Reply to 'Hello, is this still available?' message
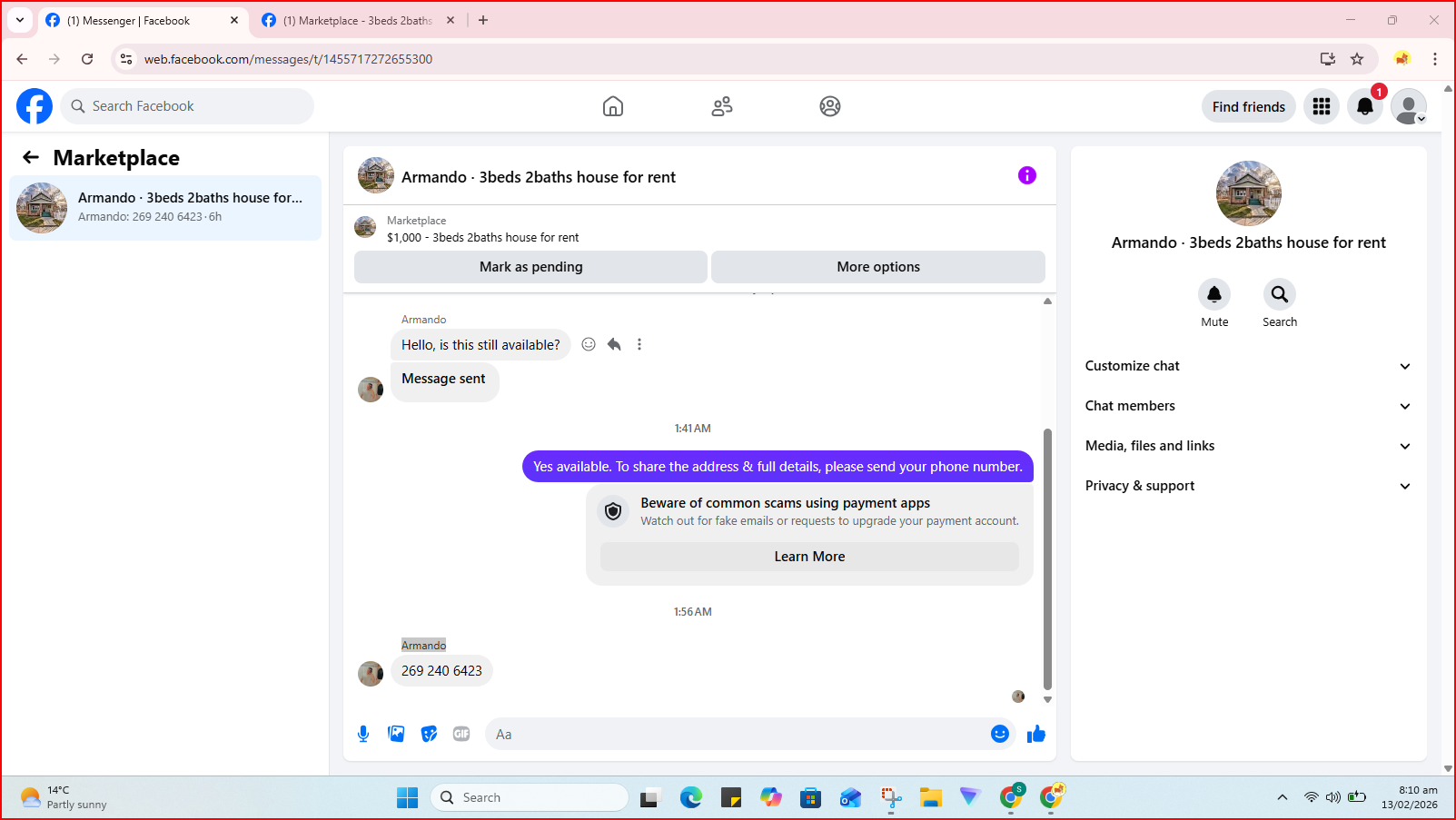The height and width of the screenshot is (820, 1456). (614, 344)
